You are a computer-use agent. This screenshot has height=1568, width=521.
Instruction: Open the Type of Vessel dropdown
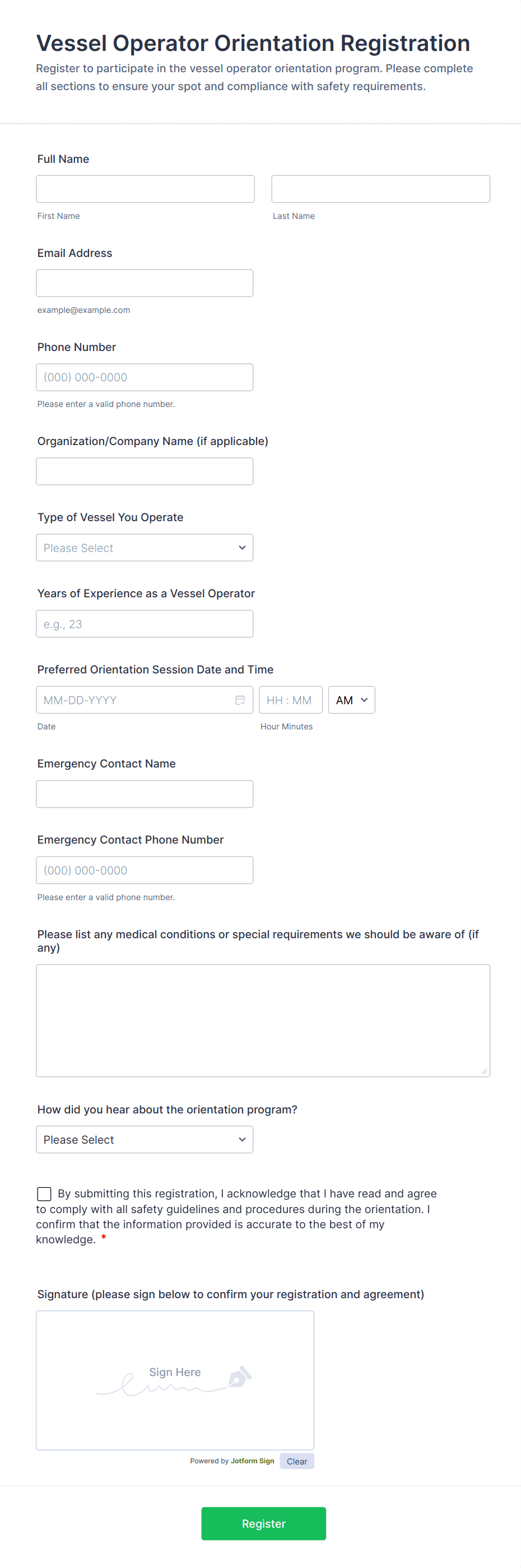[145, 547]
